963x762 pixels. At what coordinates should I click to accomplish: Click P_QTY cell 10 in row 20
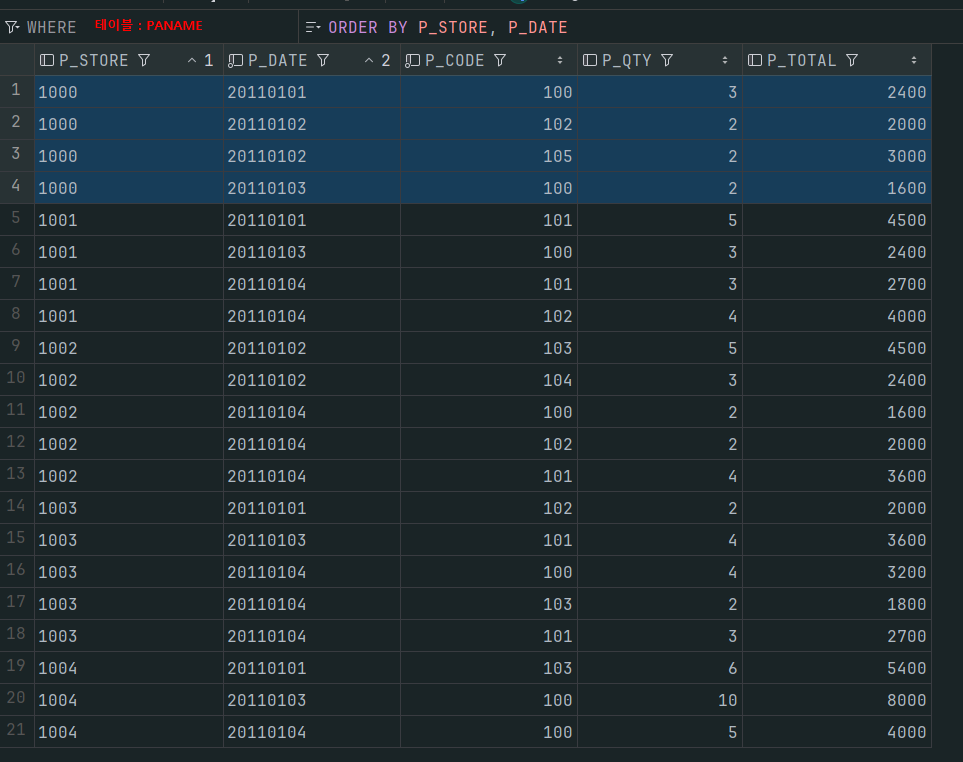point(660,700)
